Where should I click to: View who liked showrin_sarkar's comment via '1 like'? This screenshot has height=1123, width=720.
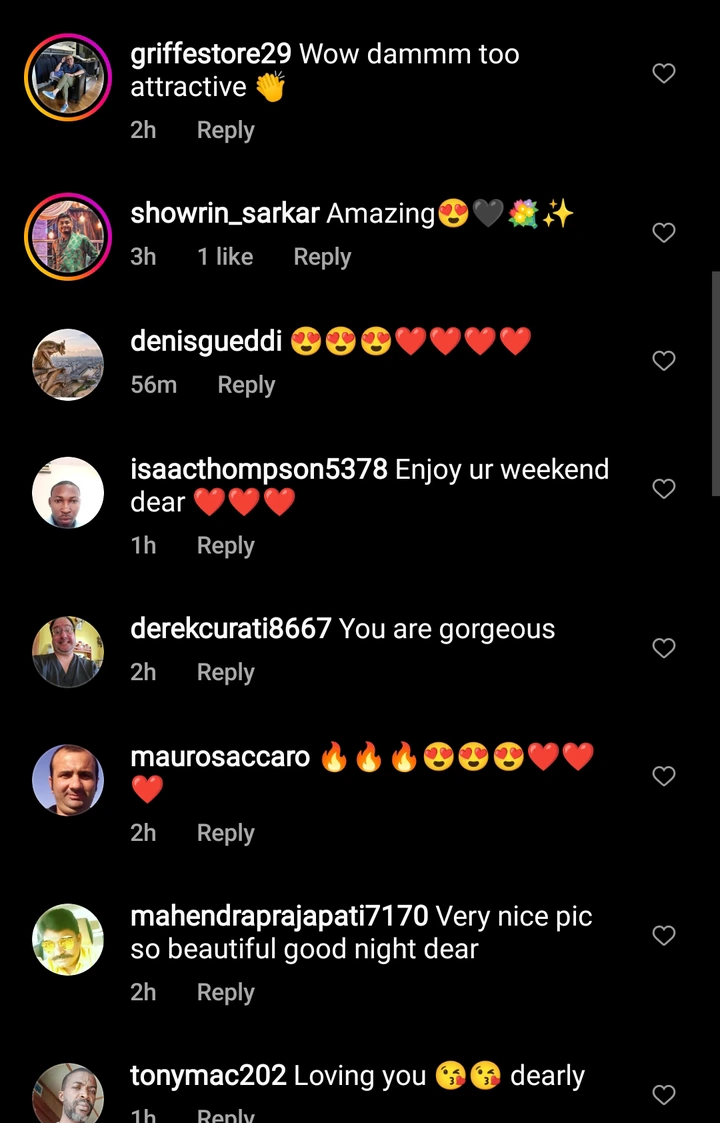[225, 256]
